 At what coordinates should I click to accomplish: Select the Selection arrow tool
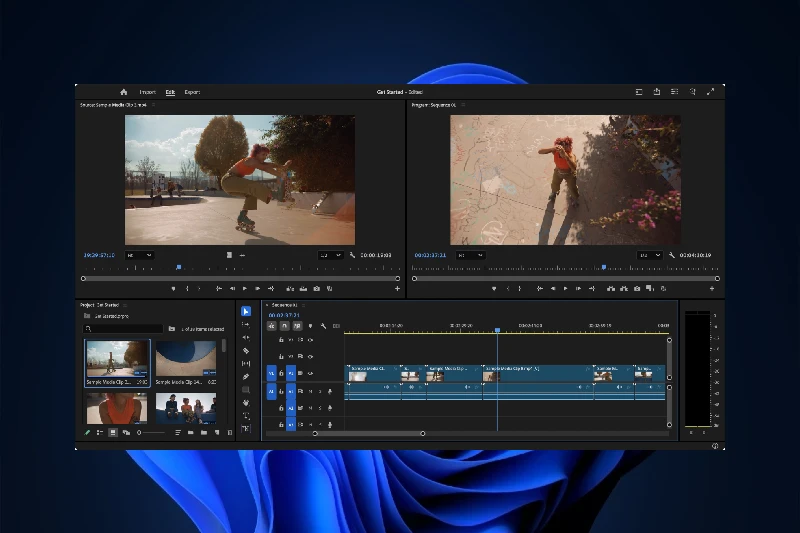click(246, 312)
